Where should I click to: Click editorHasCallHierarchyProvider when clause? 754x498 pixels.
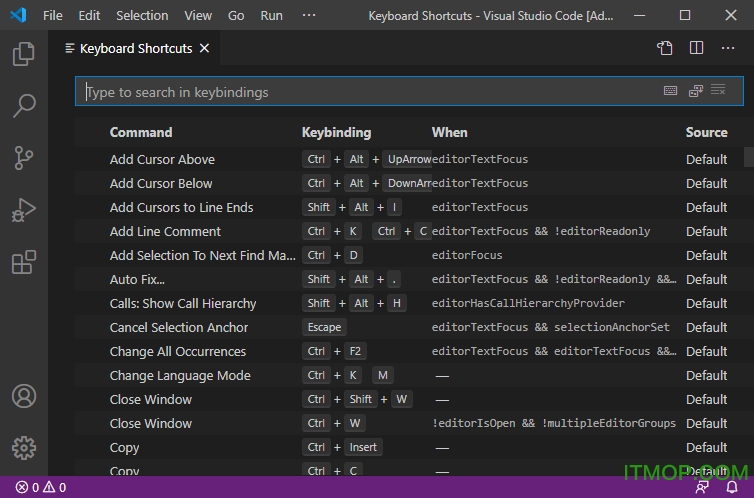pyautogui.click(x=528, y=303)
